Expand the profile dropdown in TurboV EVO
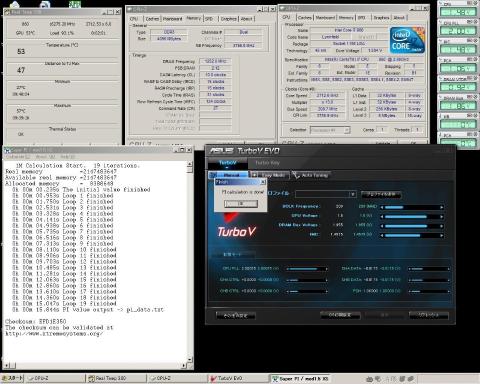This screenshot has width=480, height=384. pos(352,194)
